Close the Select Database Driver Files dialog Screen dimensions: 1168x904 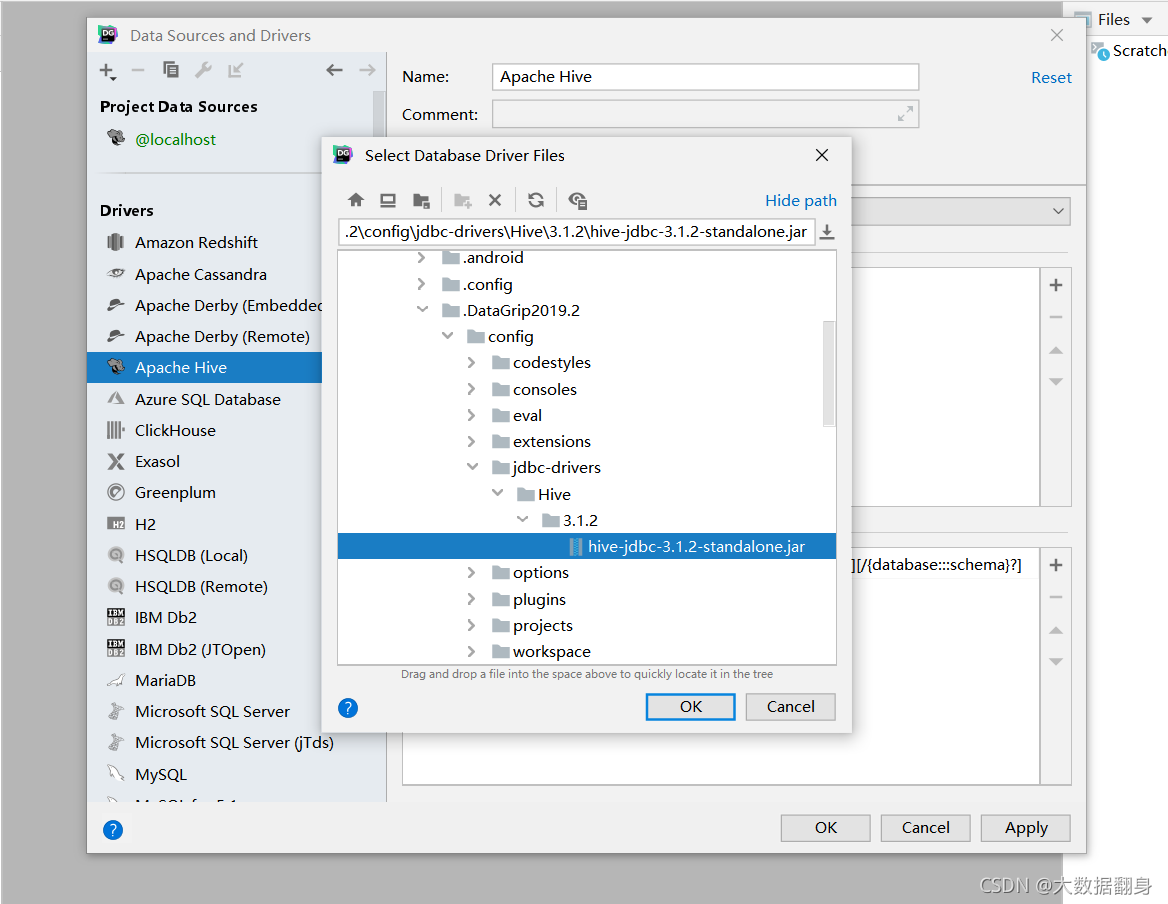pyautogui.click(x=822, y=155)
